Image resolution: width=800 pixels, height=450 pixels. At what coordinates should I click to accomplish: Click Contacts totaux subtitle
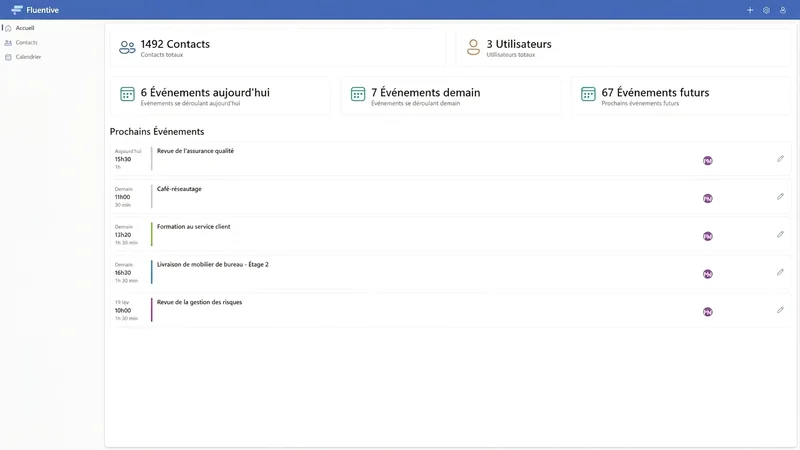tap(162, 55)
